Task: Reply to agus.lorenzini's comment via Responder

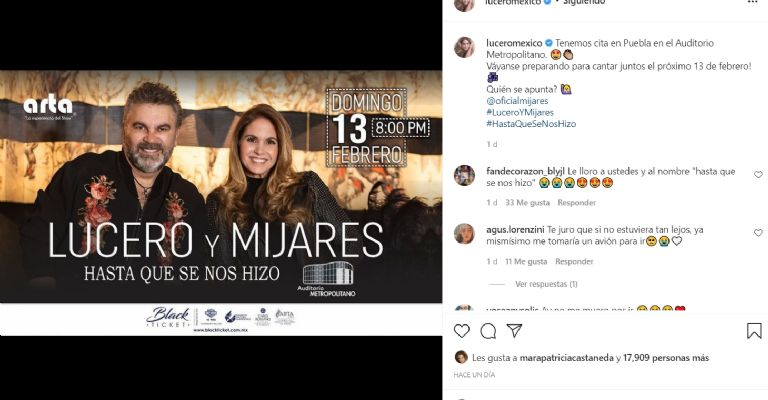Action: pos(574,262)
